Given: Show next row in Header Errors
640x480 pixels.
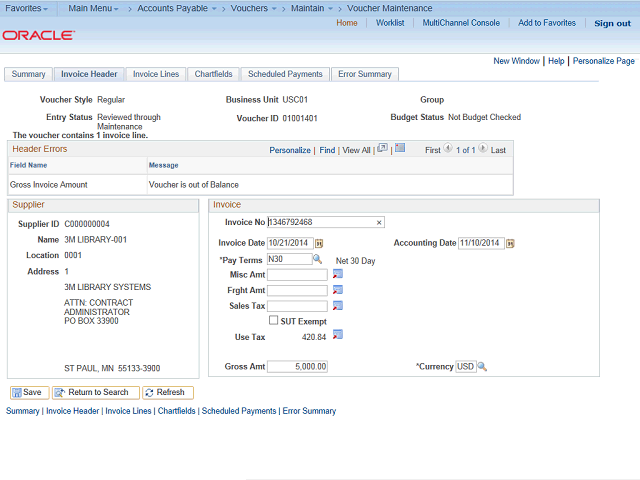Looking at the screenshot, I should click(483, 148).
